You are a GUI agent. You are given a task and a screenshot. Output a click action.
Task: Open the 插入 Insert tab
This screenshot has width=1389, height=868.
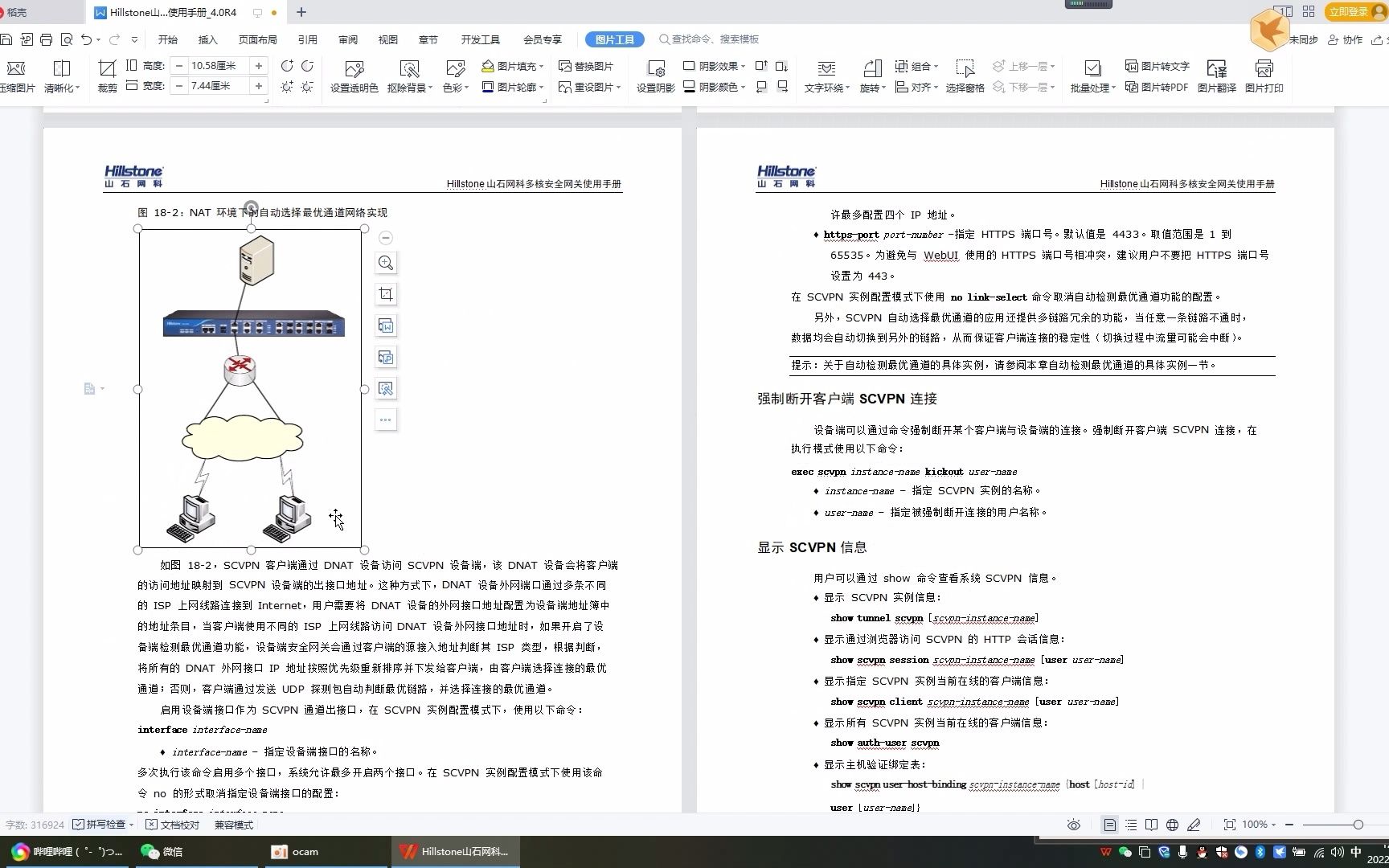click(x=207, y=39)
